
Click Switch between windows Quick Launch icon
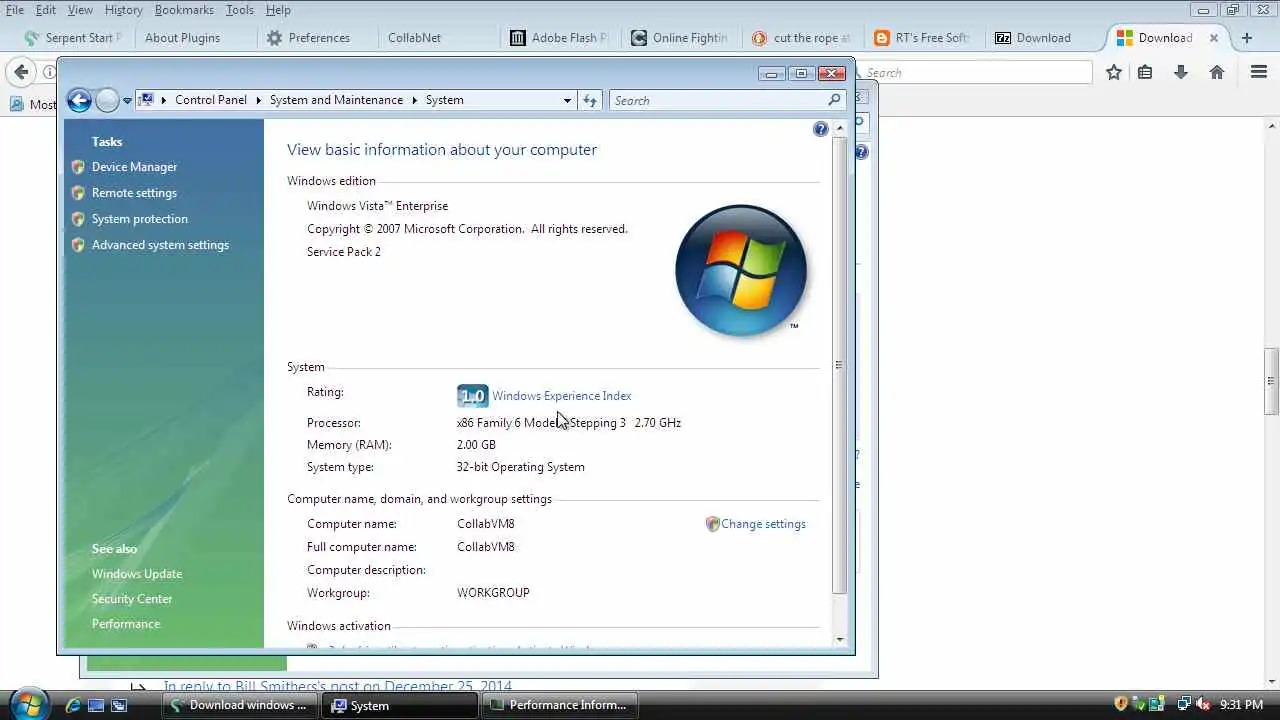(x=119, y=705)
